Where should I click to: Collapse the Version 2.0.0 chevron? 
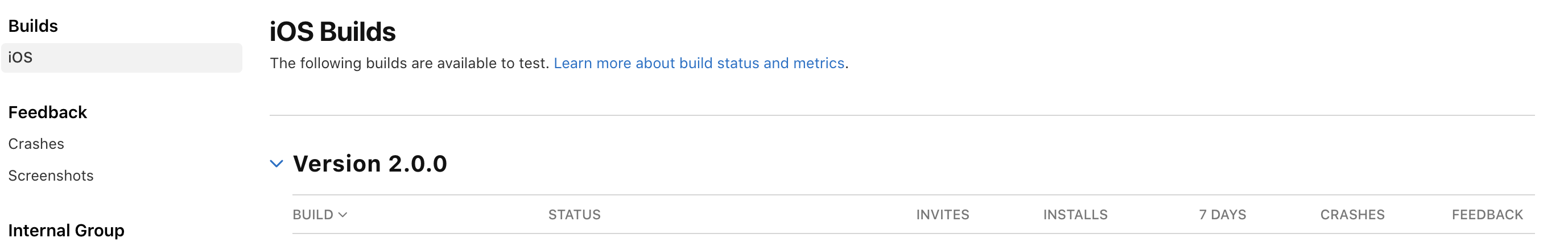pos(277,164)
